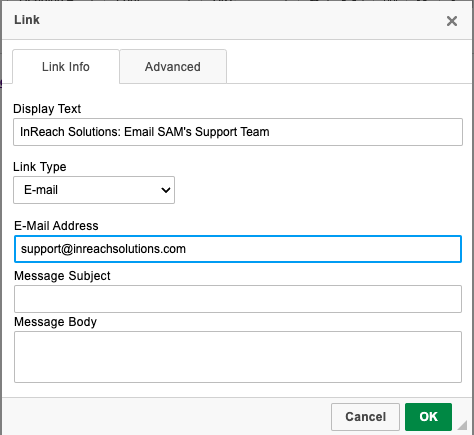Click the Link title in the dialog header

click(27, 20)
